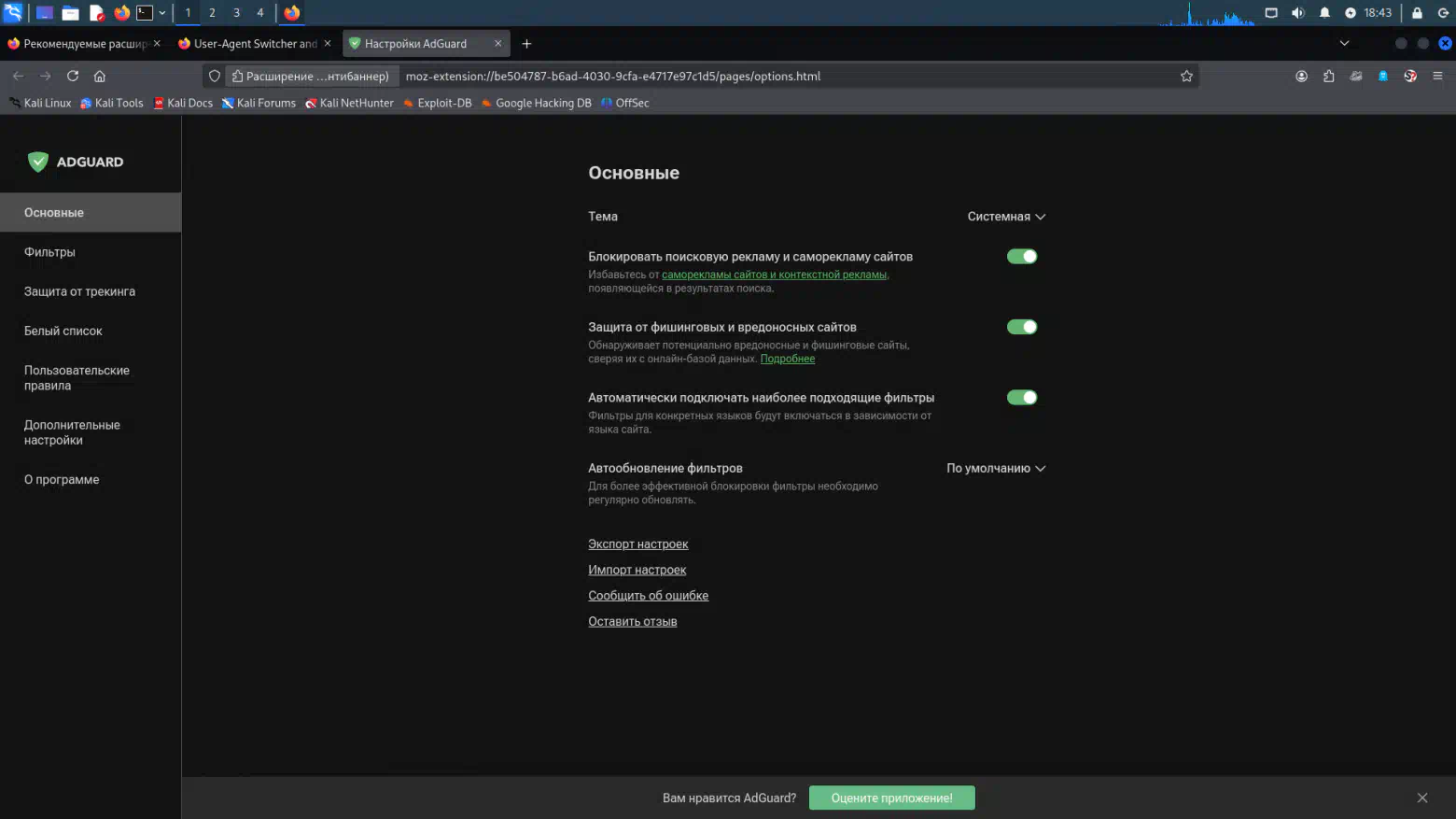Expand the list all tabs chevron

pyautogui.click(x=1344, y=44)
